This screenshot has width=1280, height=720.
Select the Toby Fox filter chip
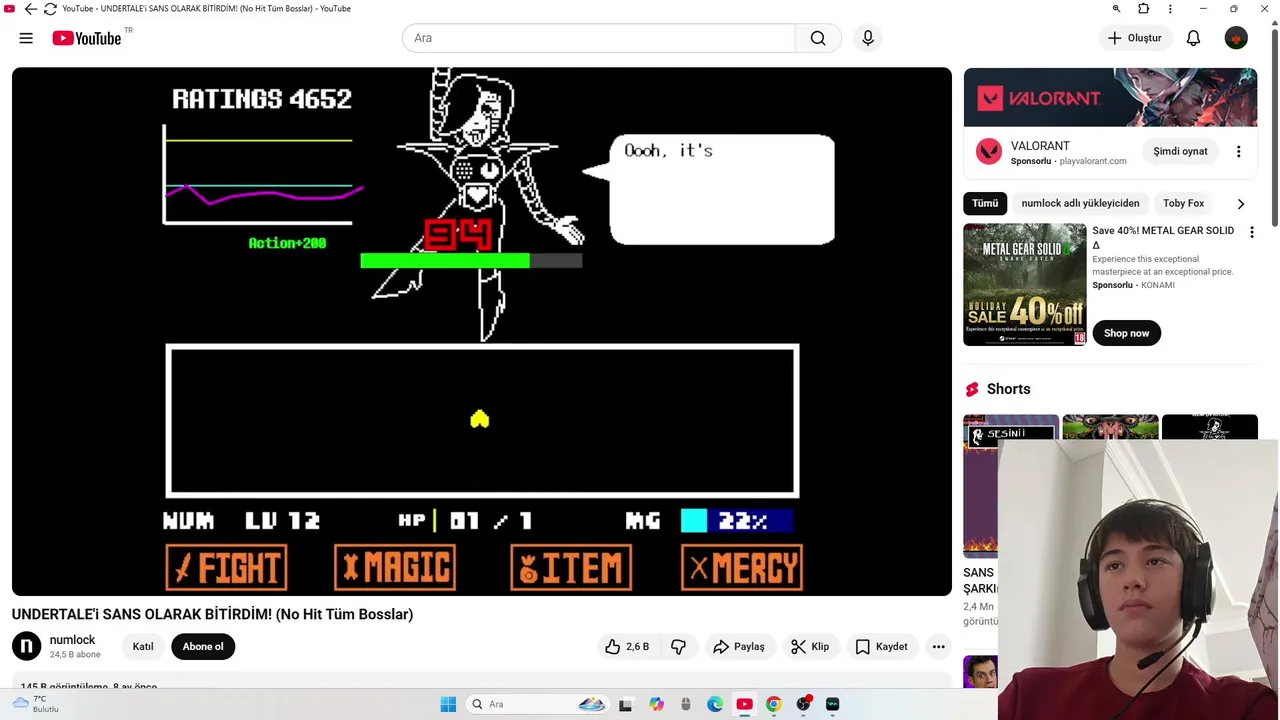(x=1183, y=203)
